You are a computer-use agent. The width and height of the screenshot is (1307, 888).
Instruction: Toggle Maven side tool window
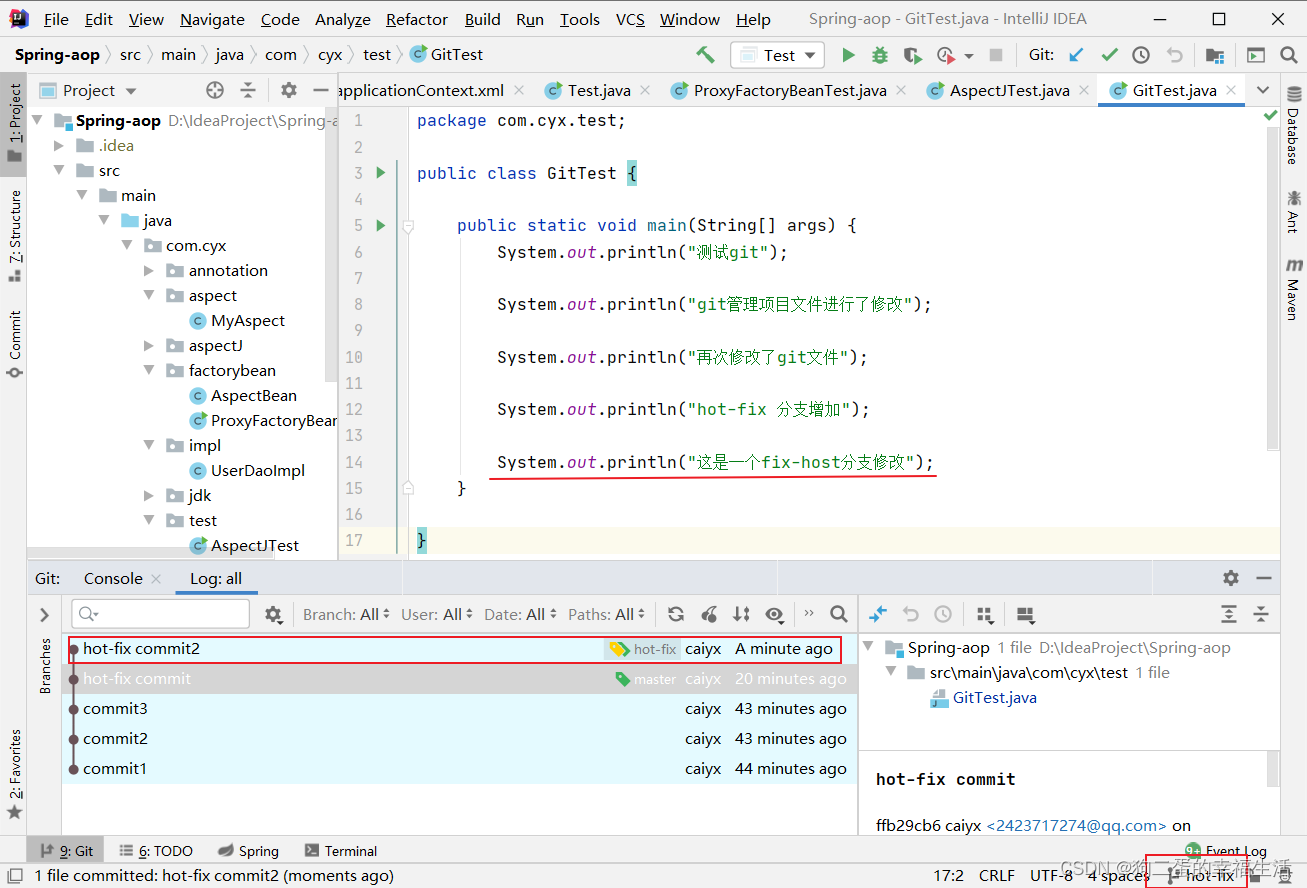[x=1293, y=289]
